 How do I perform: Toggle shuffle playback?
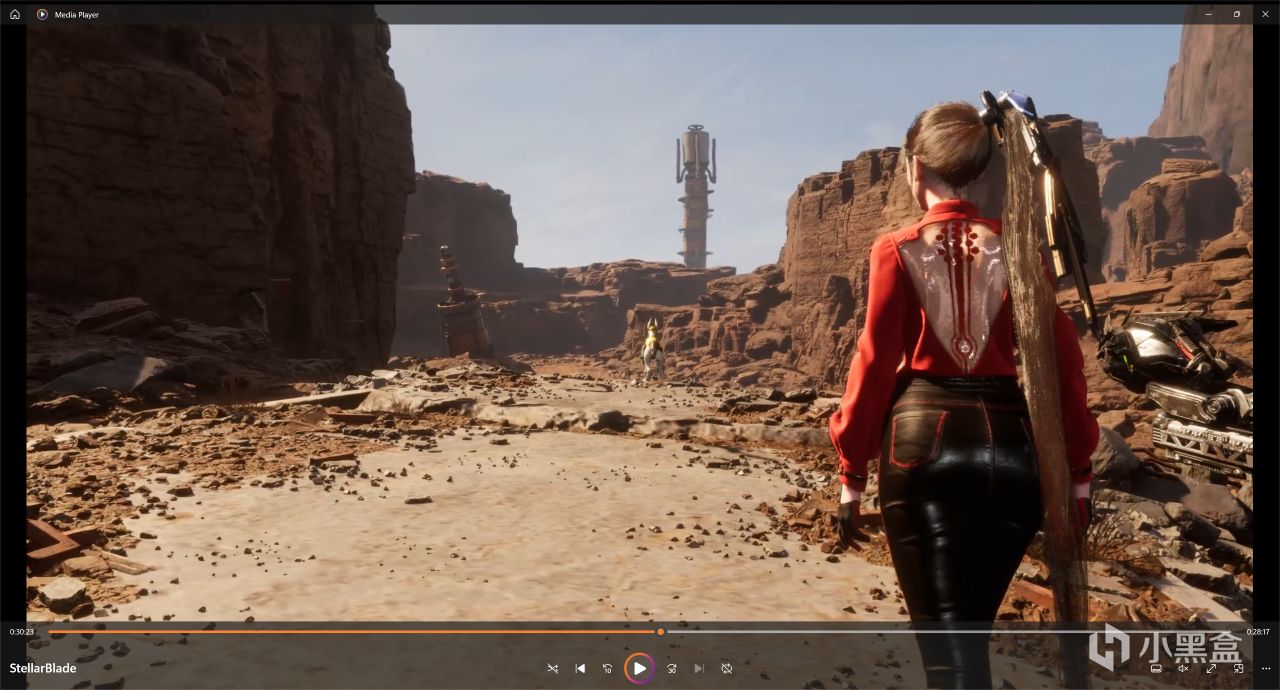553,668
